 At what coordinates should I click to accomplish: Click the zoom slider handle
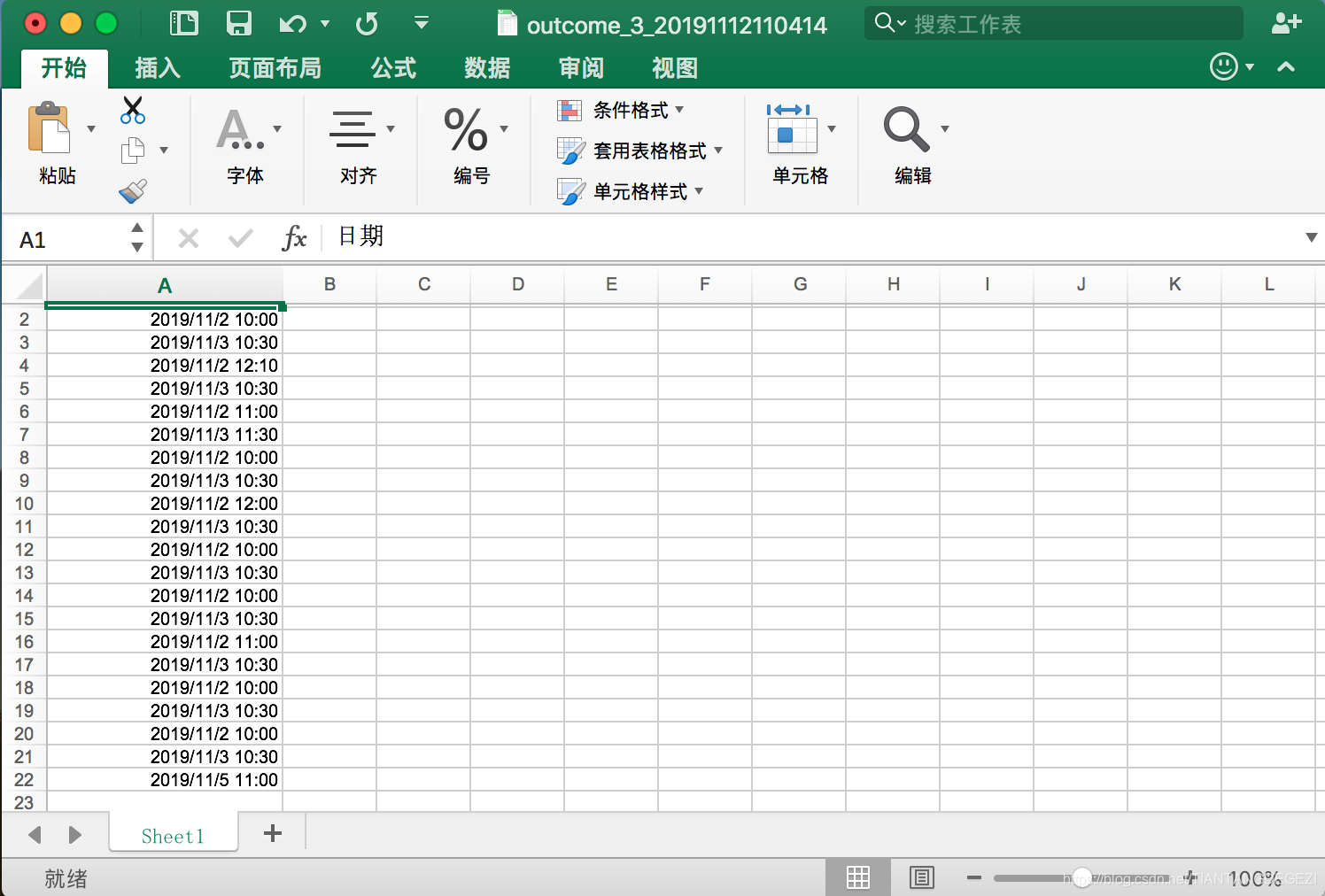pyautogui.click(x=1082, y=877)
